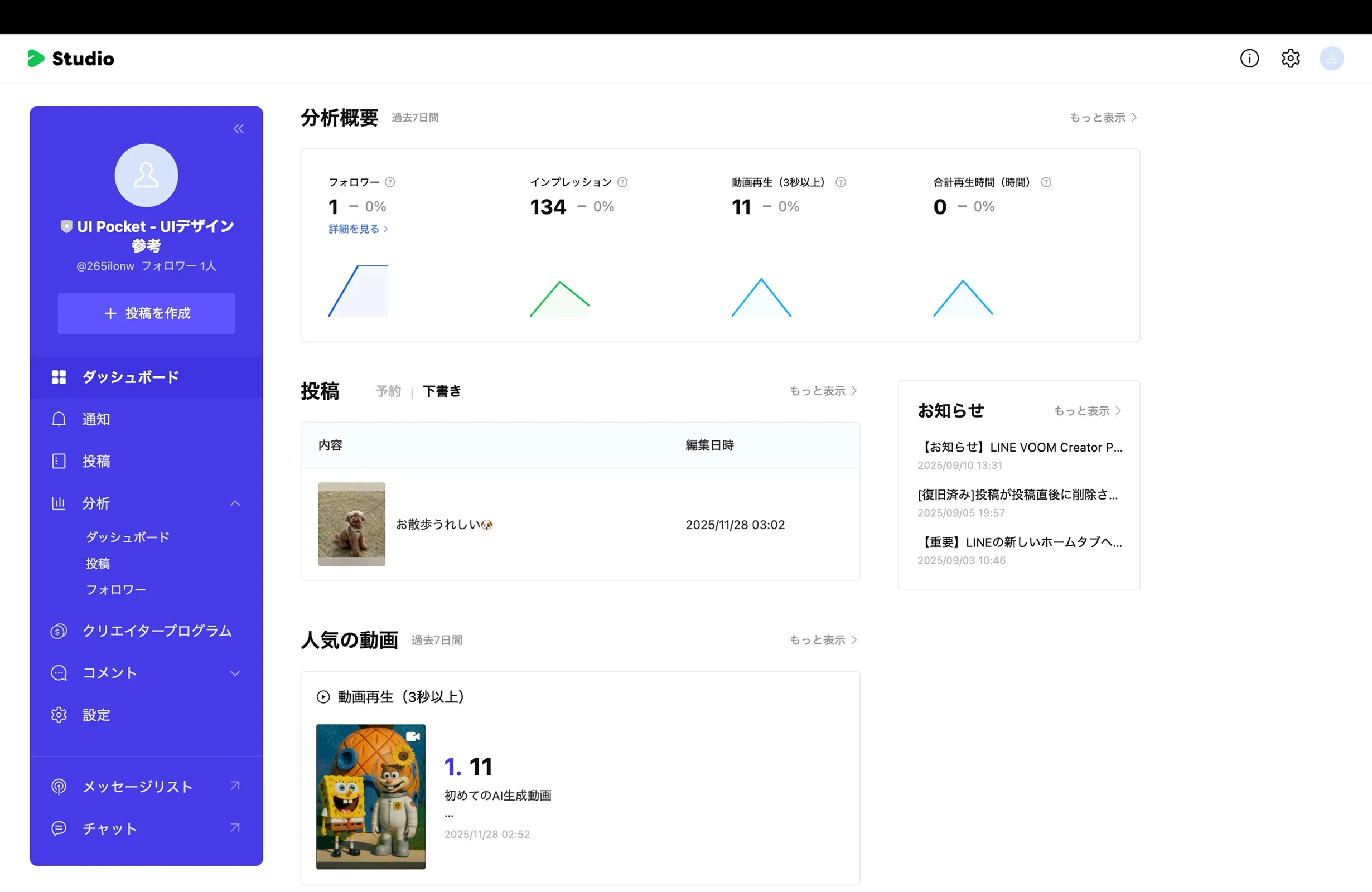Screen dimensions: 1372x892
Task: Open the チャット panel from sidebar
Action: [109, 828]
